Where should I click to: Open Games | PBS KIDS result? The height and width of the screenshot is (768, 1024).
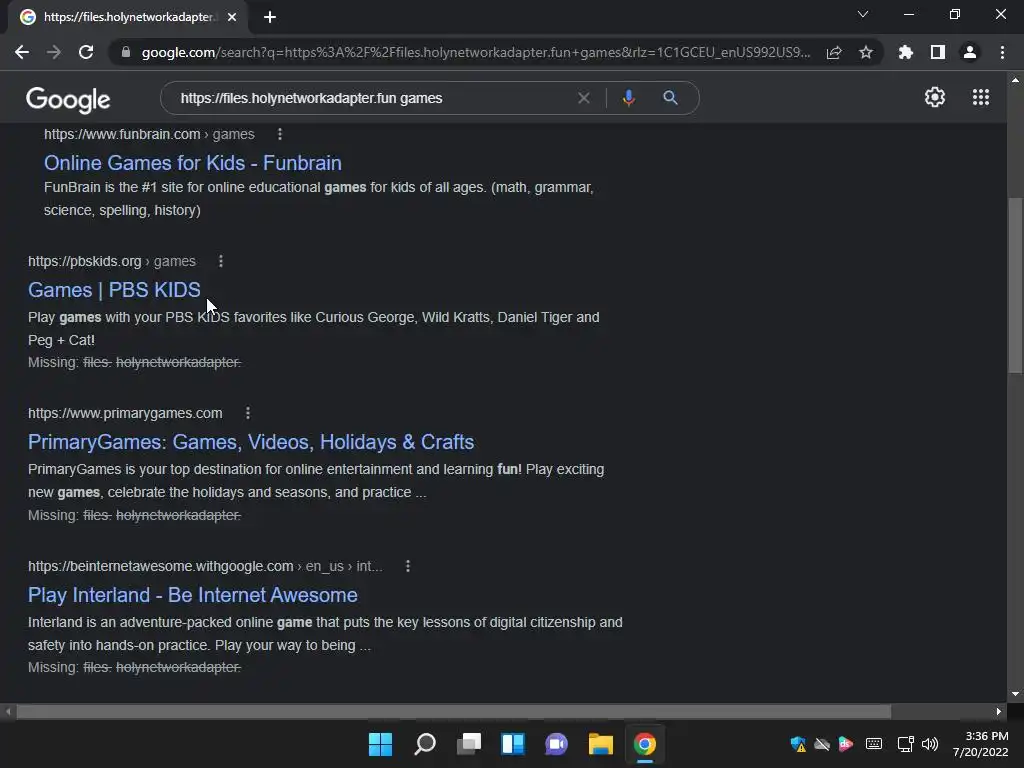click(114, 289)
